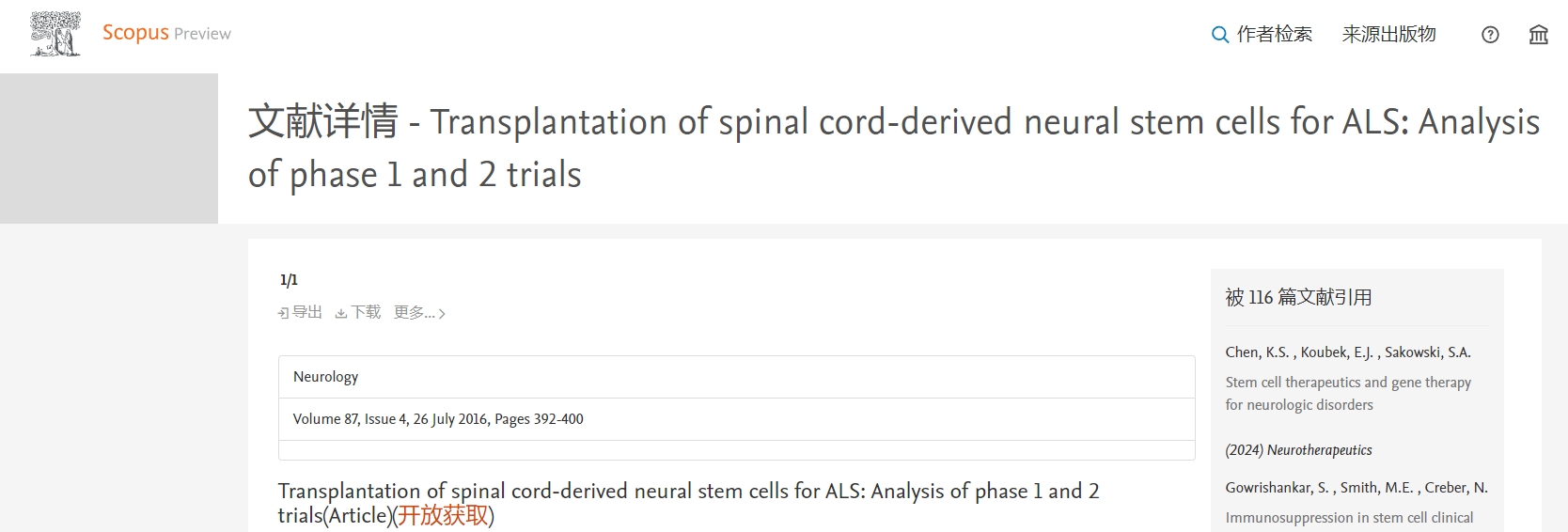Open 来源出版物 sources page
The width and height of the screenshot is (1568, 532).
[1388, 35]
